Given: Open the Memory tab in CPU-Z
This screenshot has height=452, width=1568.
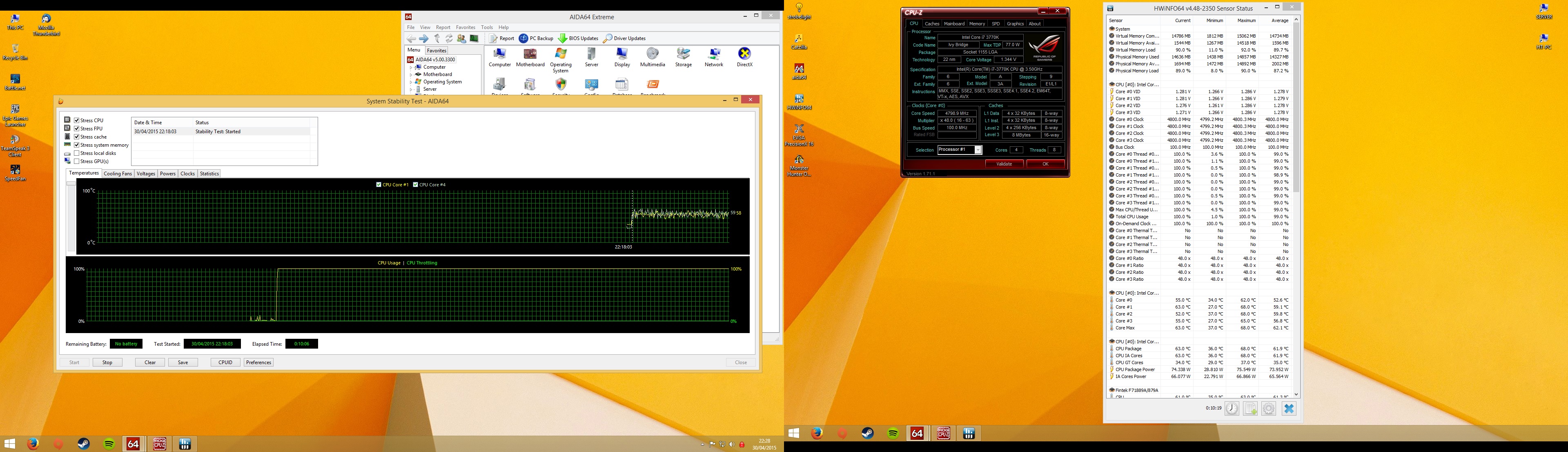Looking at the screenshot, I should tap(977, 24).
